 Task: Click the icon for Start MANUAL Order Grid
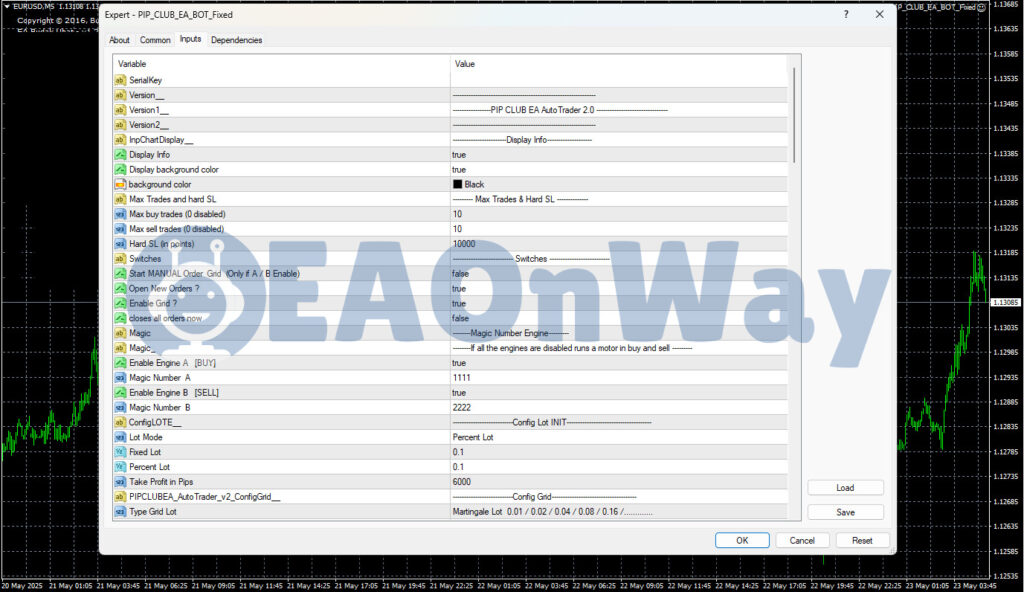coord(120,274)
